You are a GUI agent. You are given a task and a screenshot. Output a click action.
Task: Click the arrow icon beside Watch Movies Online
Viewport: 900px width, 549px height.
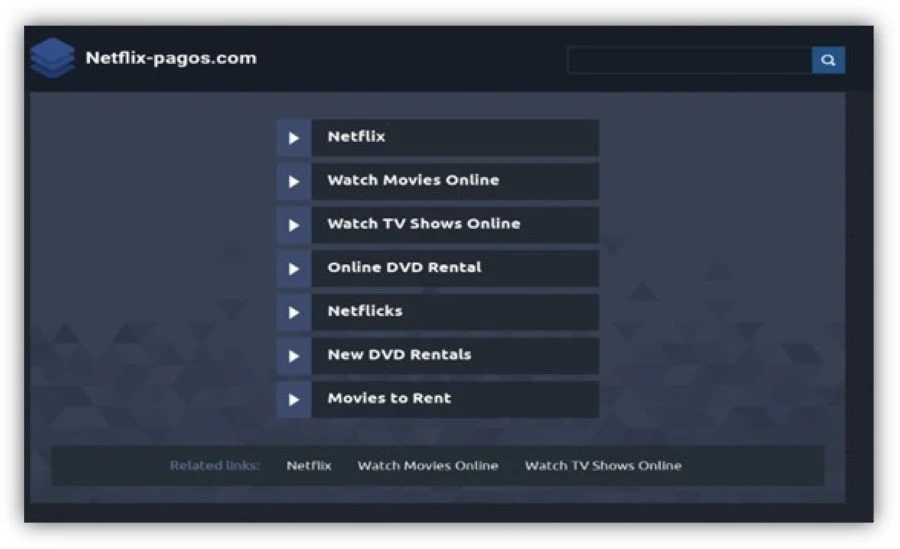(x=293, y=181)
